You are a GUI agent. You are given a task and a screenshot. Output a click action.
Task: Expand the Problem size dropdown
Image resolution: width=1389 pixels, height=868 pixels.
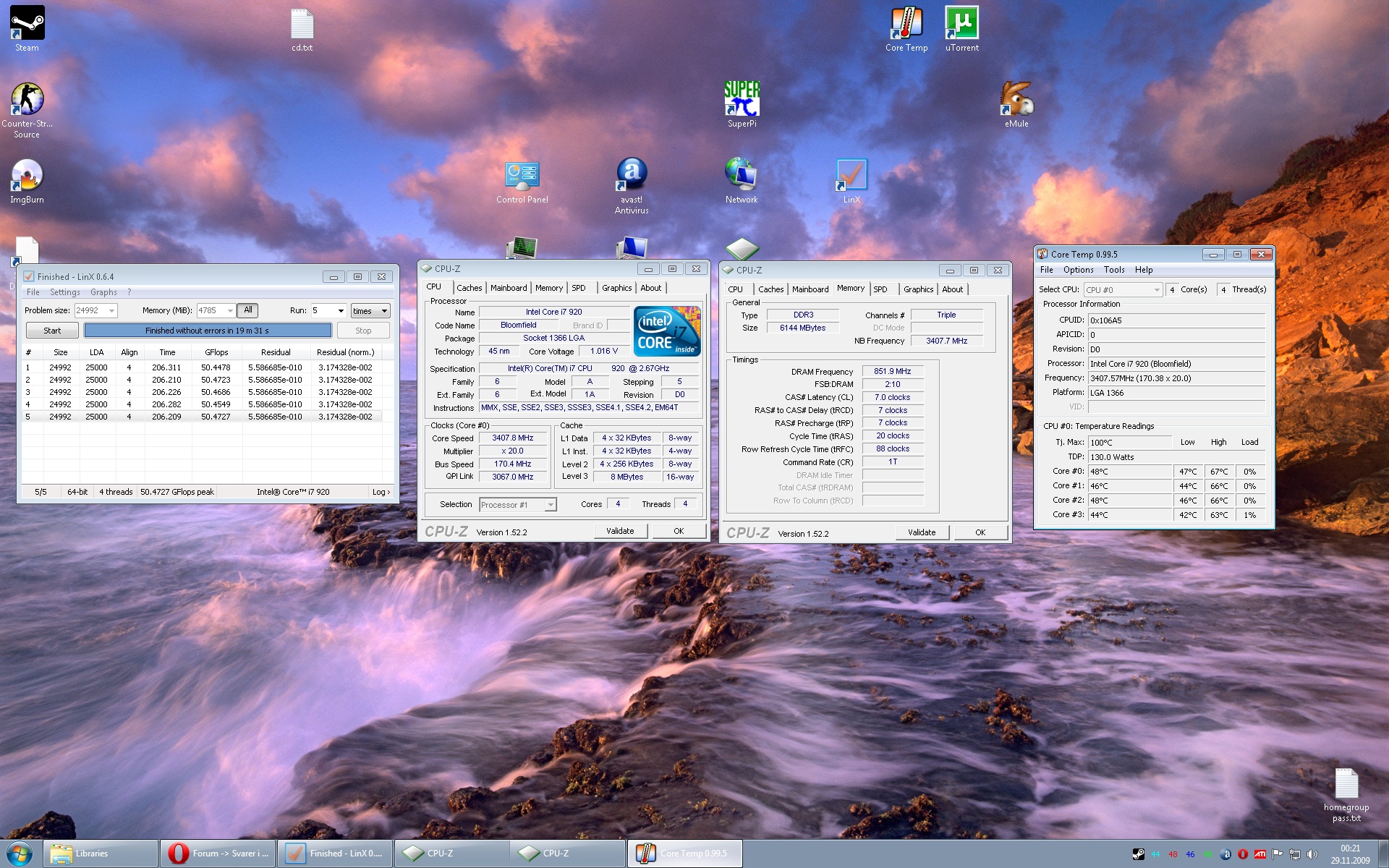point(111,311)
